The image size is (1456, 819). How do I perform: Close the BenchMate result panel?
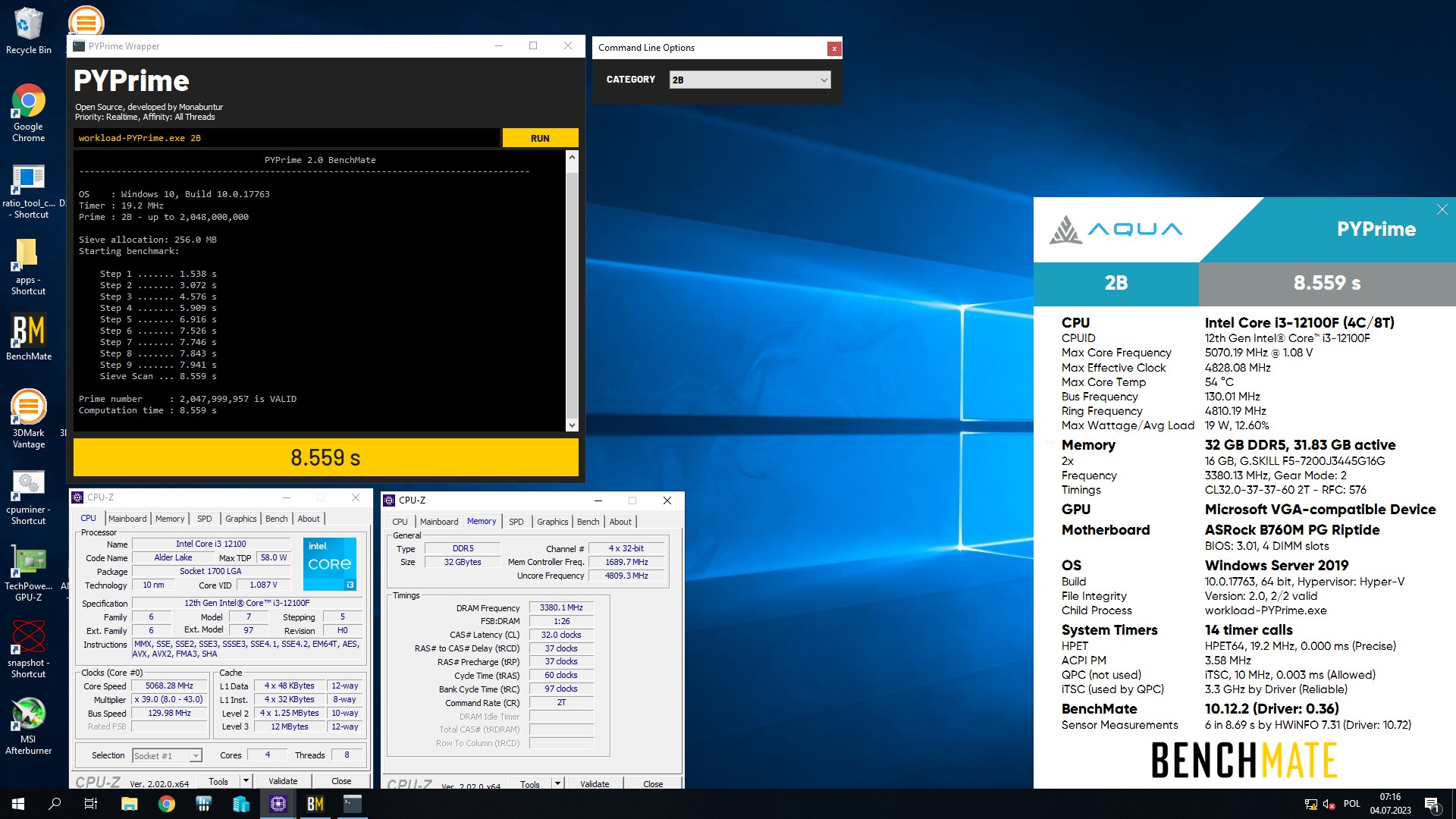[x=1442, y=209]
